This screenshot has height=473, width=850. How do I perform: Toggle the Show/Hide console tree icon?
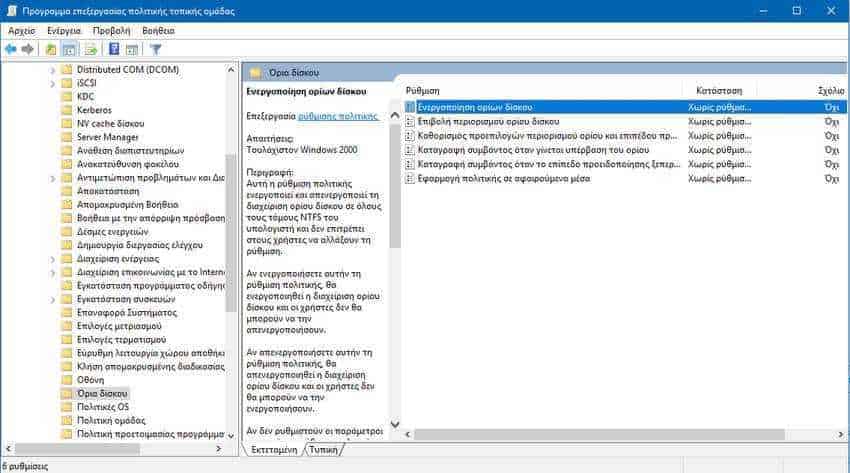tap(69, 49)
